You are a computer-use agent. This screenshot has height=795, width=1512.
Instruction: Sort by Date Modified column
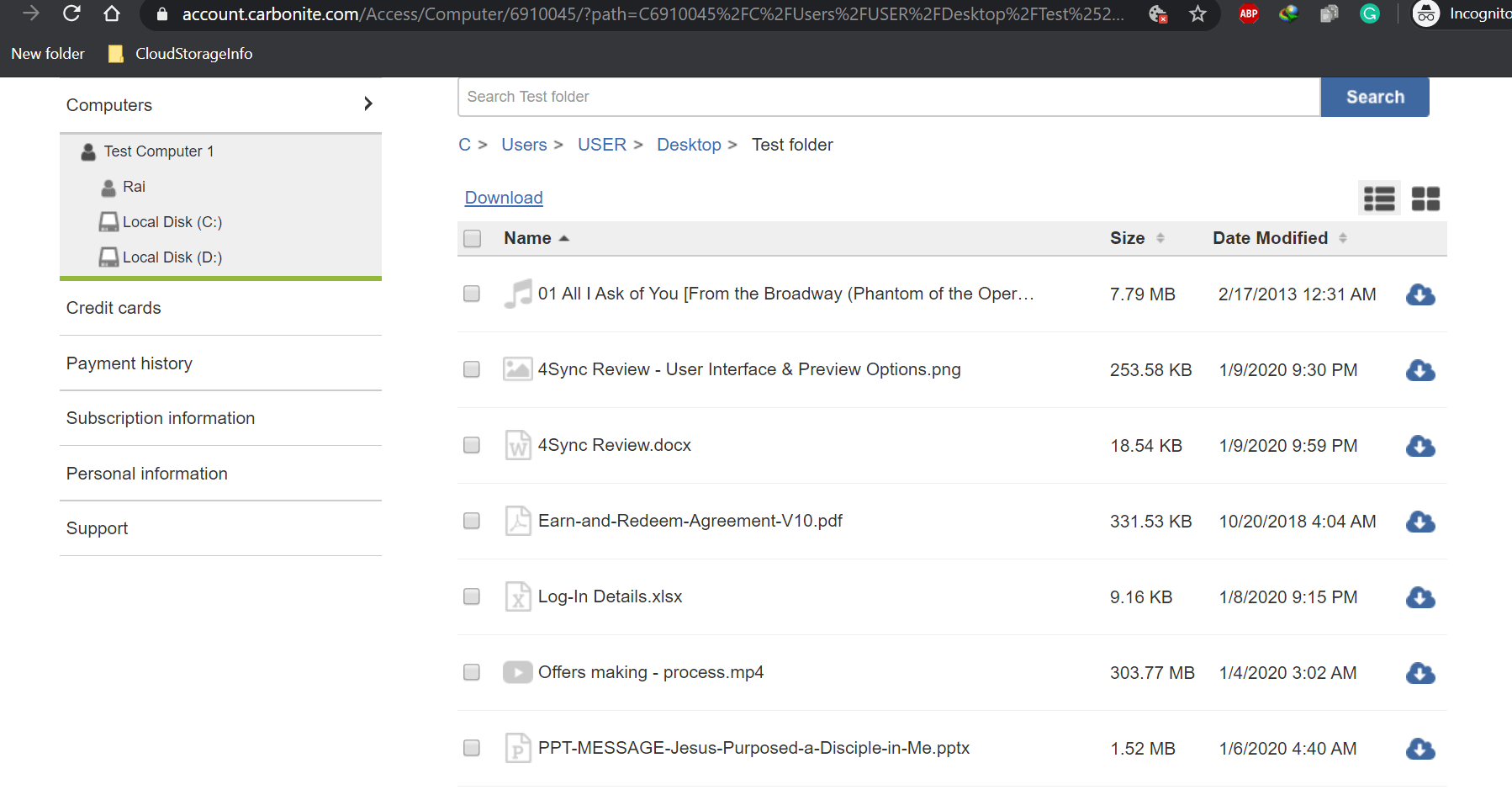click(x=1271, y=238)
